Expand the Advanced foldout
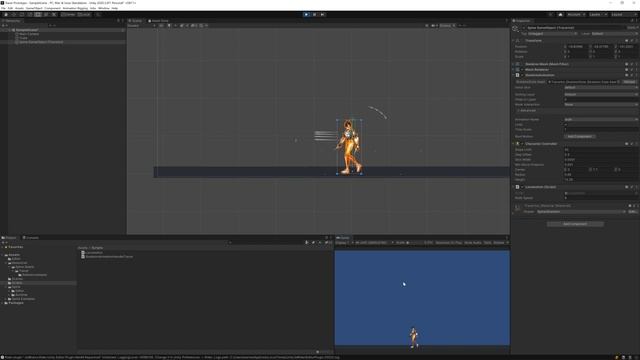 point(527,110)
